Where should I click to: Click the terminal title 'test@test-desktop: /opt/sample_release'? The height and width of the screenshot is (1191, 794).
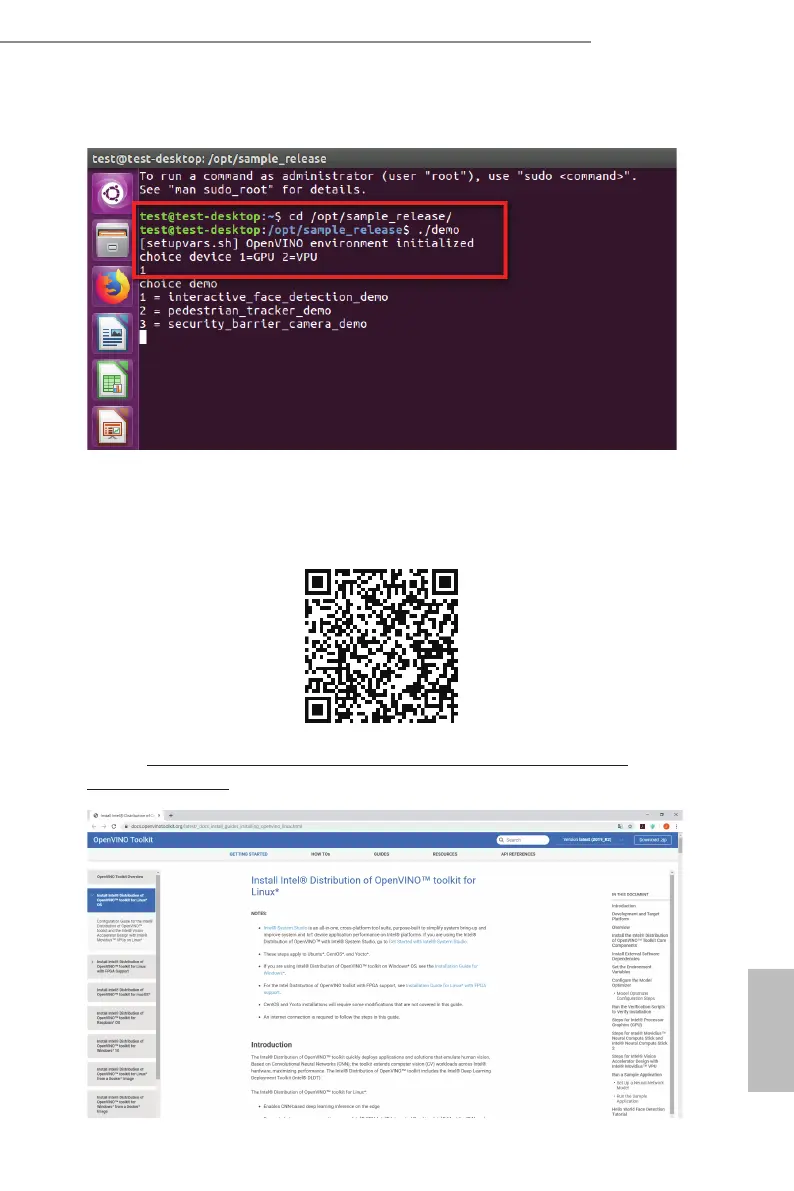pyautogui.click(x=209, y=159)
